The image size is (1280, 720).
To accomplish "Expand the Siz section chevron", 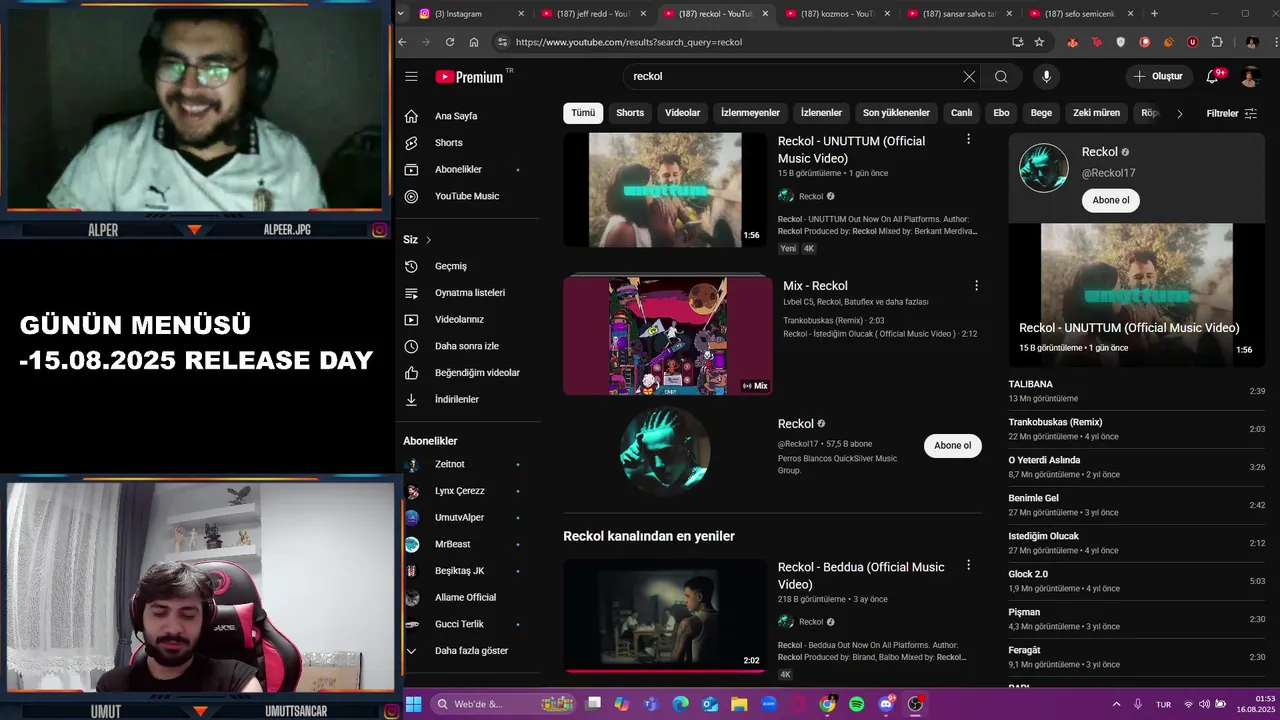I will (x=429, y=240).
